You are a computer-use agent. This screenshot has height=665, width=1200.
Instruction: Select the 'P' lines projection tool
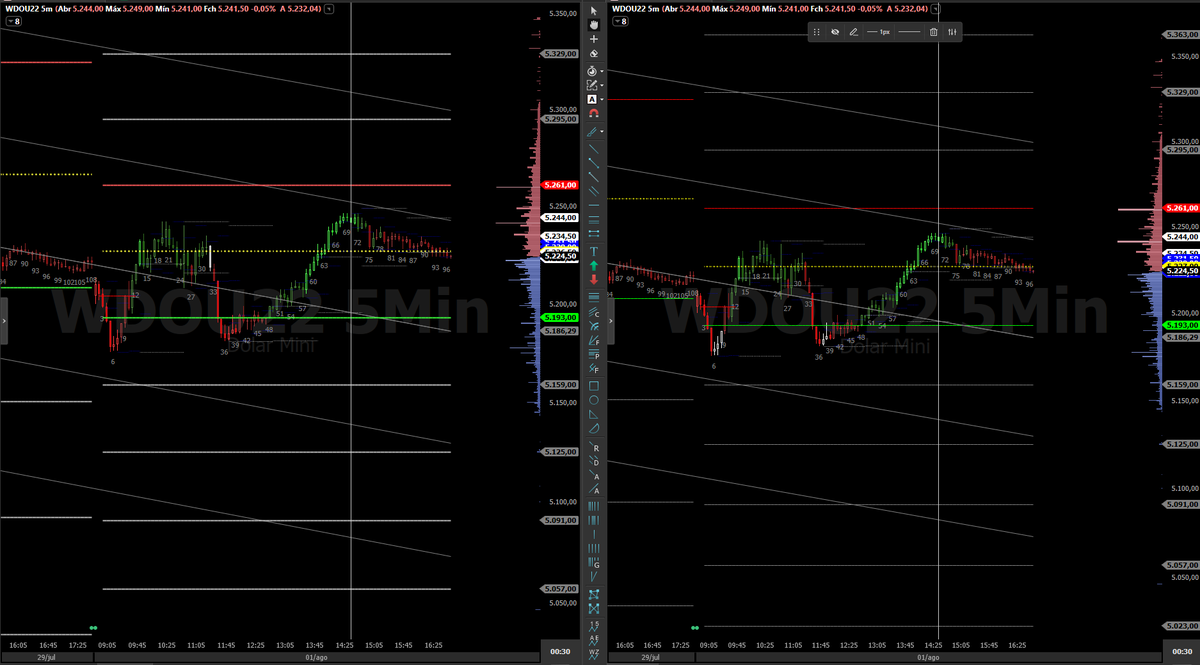593,353
